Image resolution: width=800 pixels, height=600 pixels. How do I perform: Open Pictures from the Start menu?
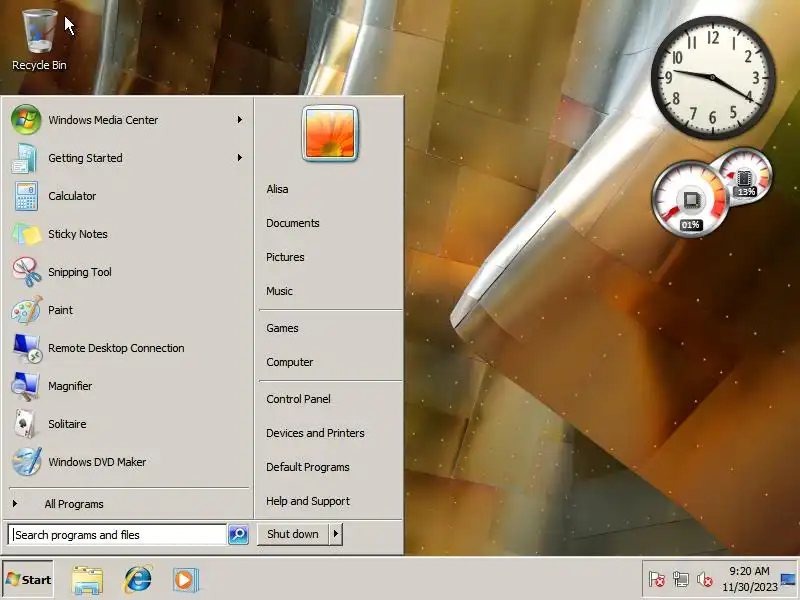(285, 257)
